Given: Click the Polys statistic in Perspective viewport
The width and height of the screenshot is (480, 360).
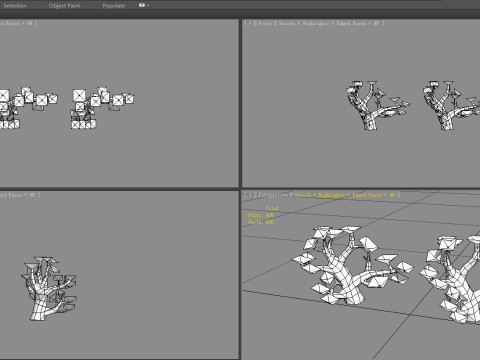Looking at the screenshot, I should click(x=260, y=215).
